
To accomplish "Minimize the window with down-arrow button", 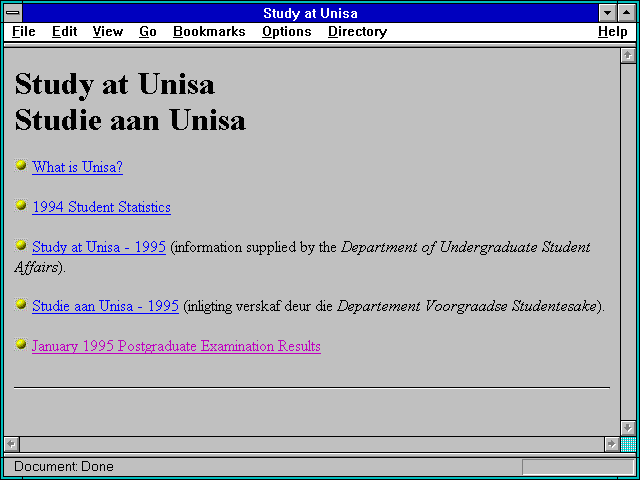I will click(x=607, y=13).
